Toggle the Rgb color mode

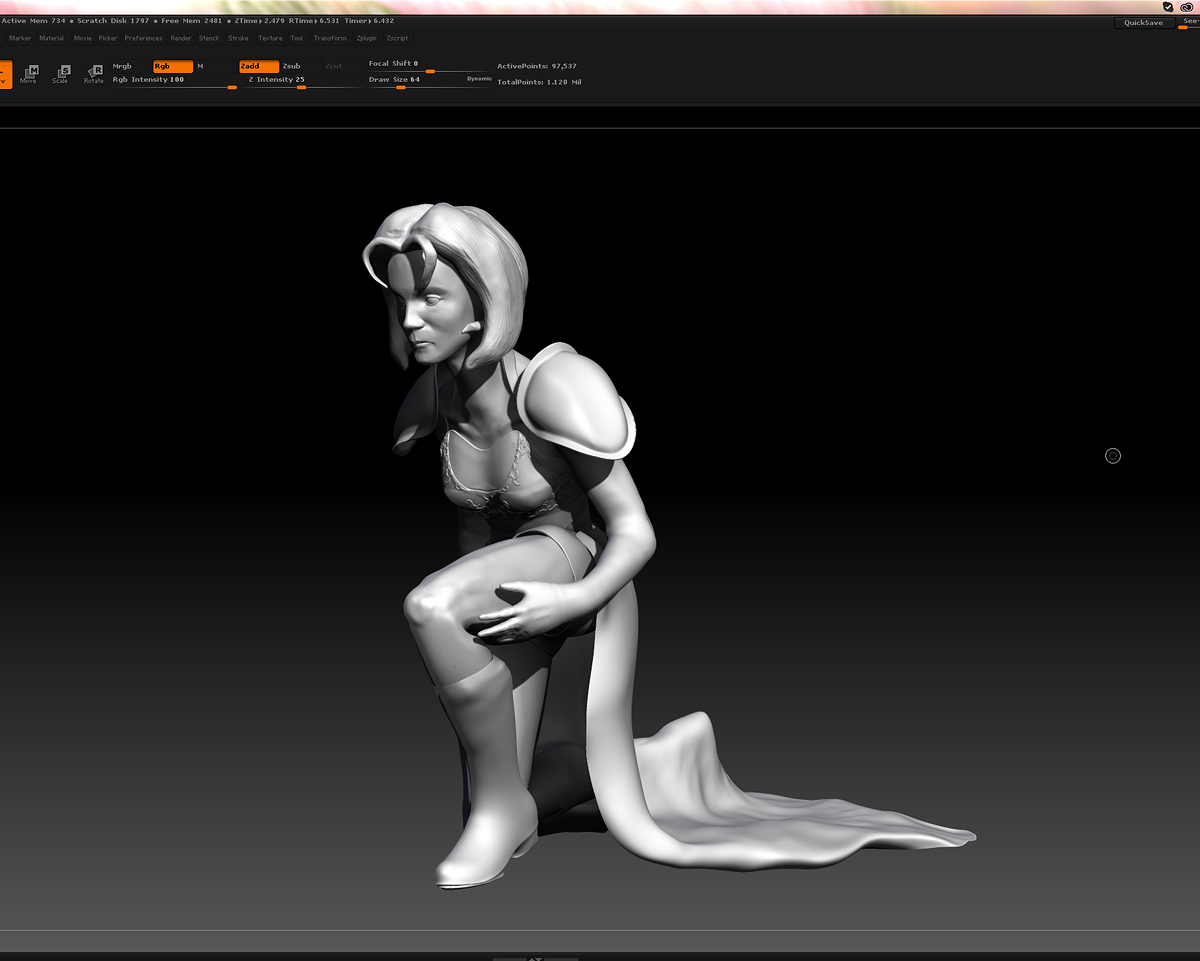click(172, 66)
